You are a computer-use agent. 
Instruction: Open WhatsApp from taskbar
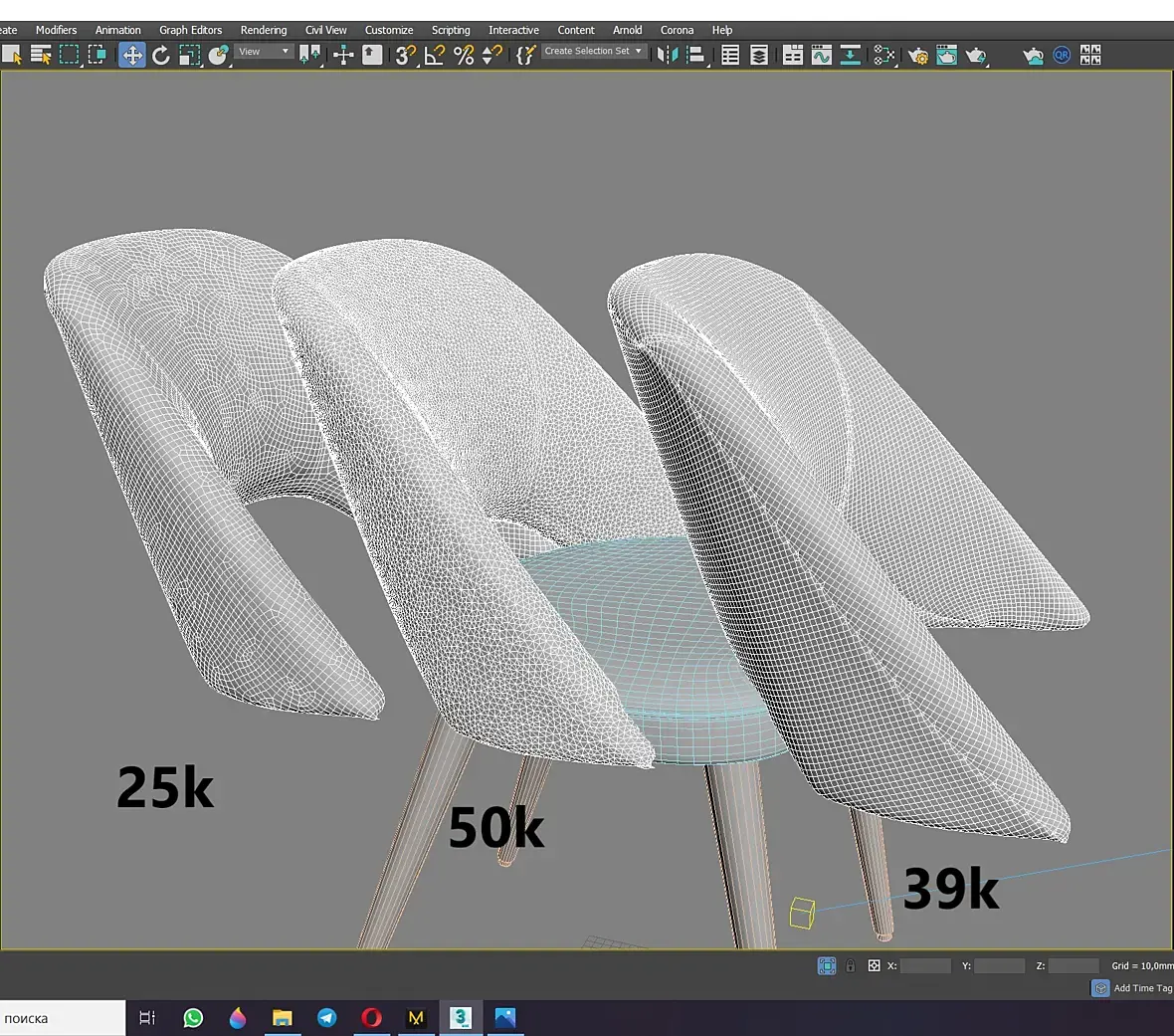[193, 1018]
